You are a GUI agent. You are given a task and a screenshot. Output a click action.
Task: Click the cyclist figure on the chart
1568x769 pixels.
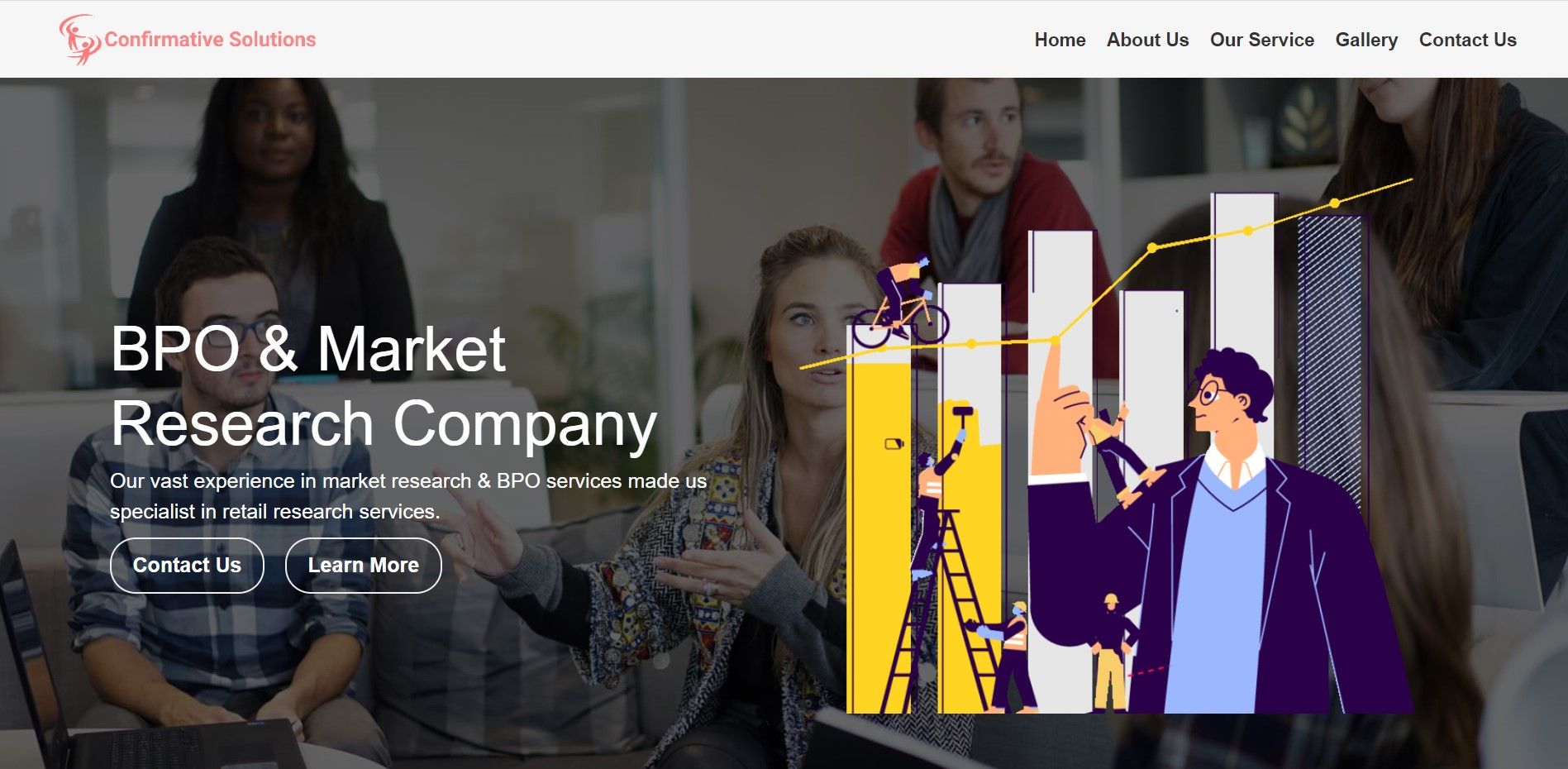coord(902,302)
